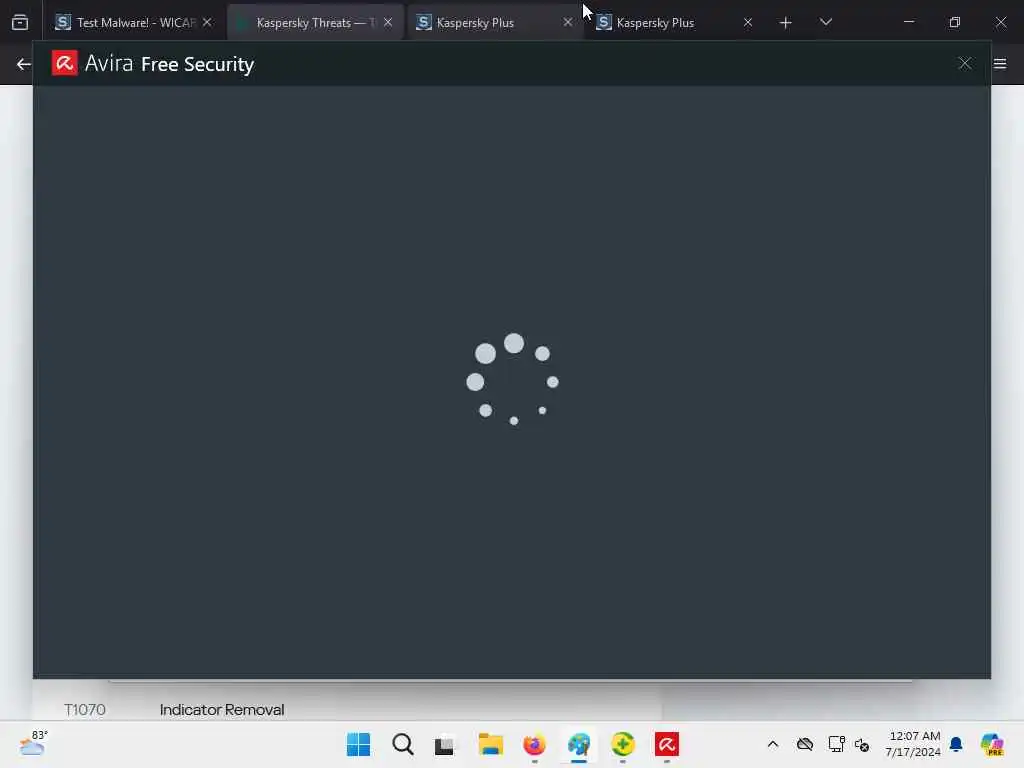Open the Windows Start menu

point(359,744)
